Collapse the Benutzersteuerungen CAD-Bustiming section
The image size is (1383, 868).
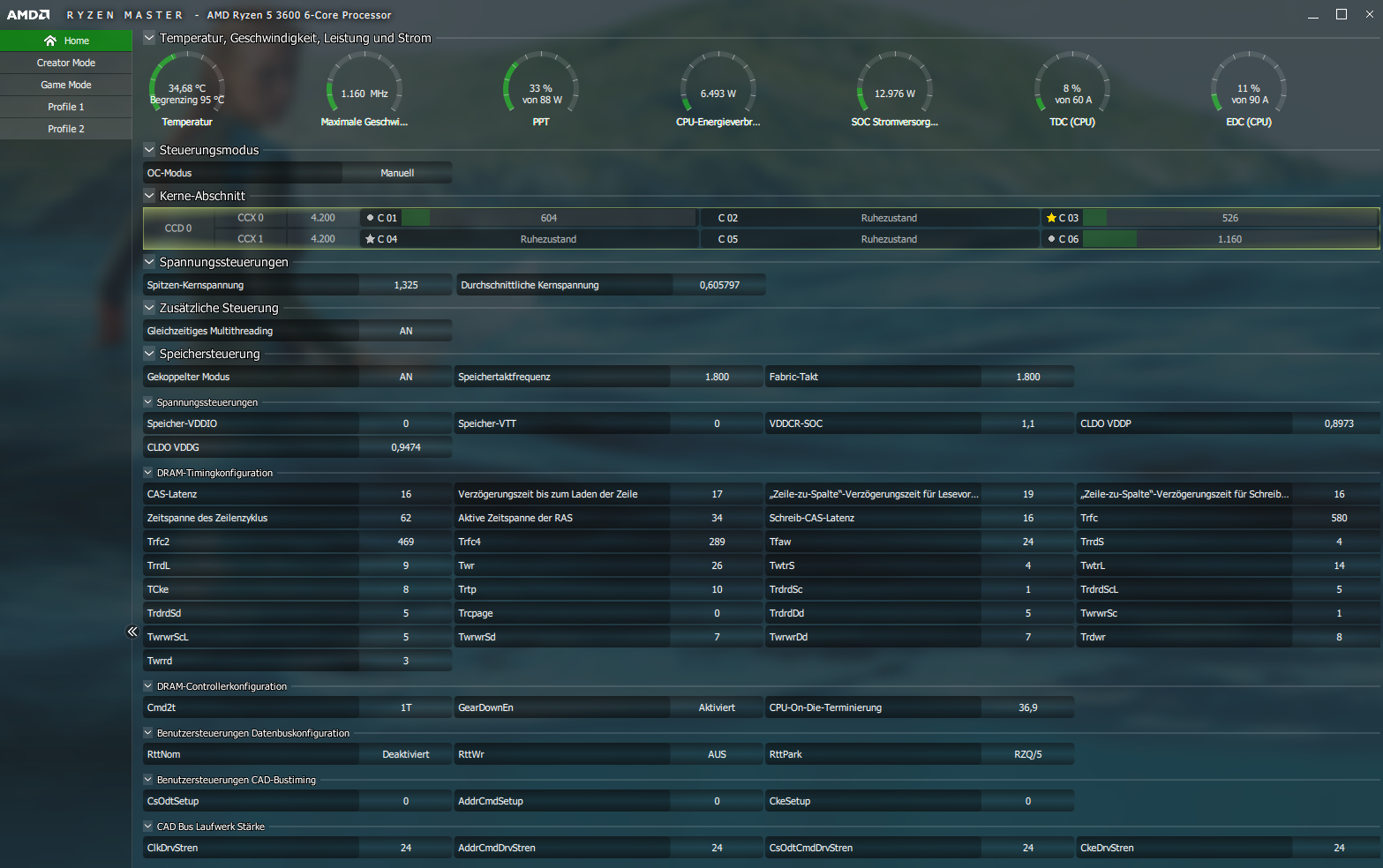(148, 780)
